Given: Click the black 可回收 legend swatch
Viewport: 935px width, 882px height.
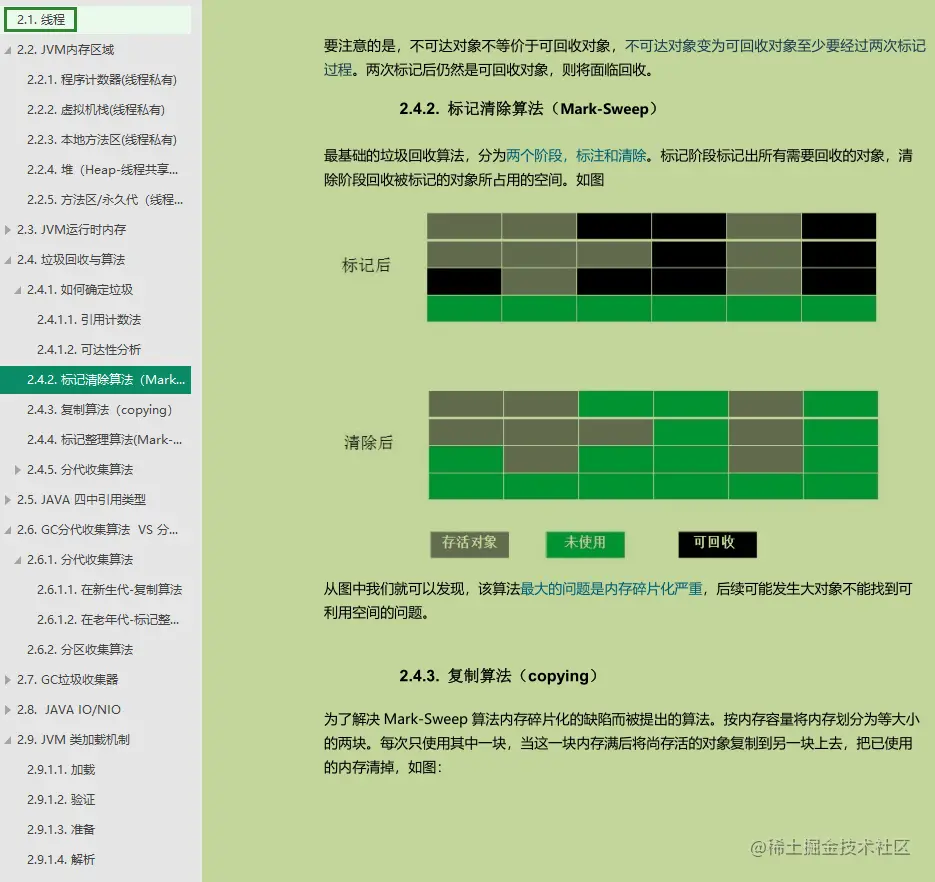Looking at the screenshot, I should coord(717,544).
